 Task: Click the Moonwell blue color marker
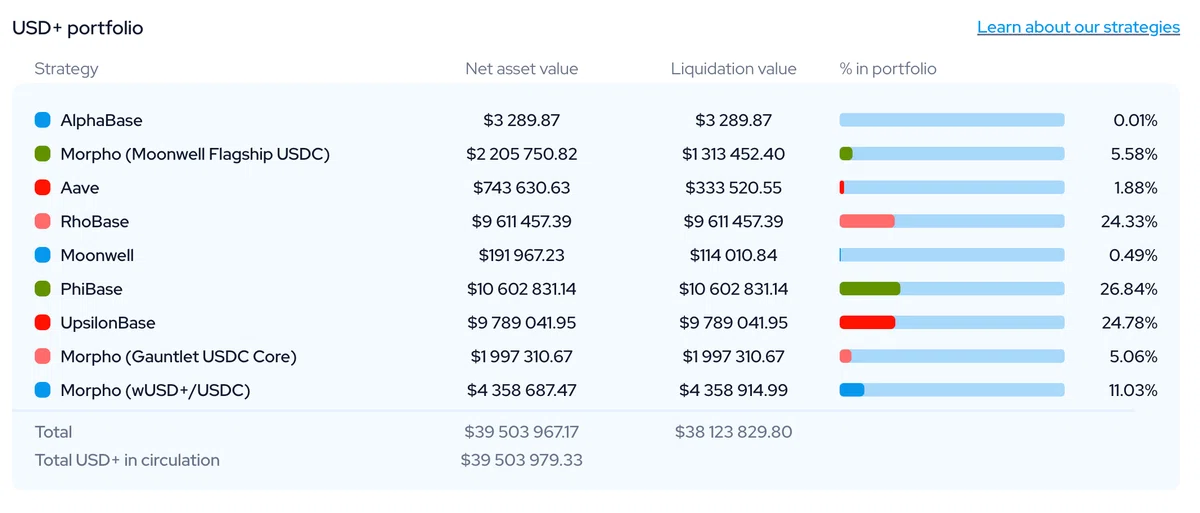(42, 255)
